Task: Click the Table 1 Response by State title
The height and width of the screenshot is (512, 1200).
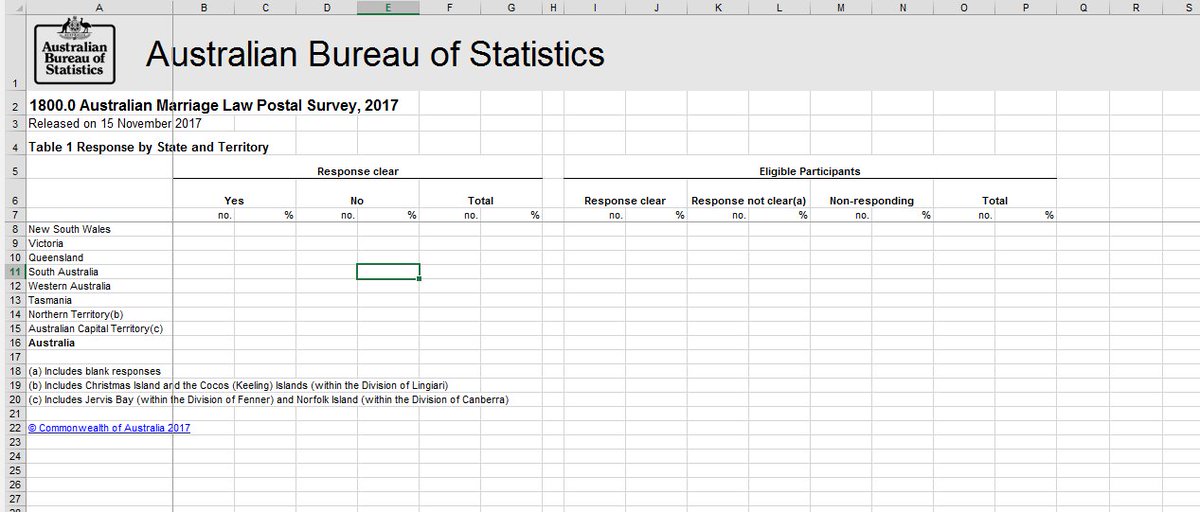Action: click(148, 147)
